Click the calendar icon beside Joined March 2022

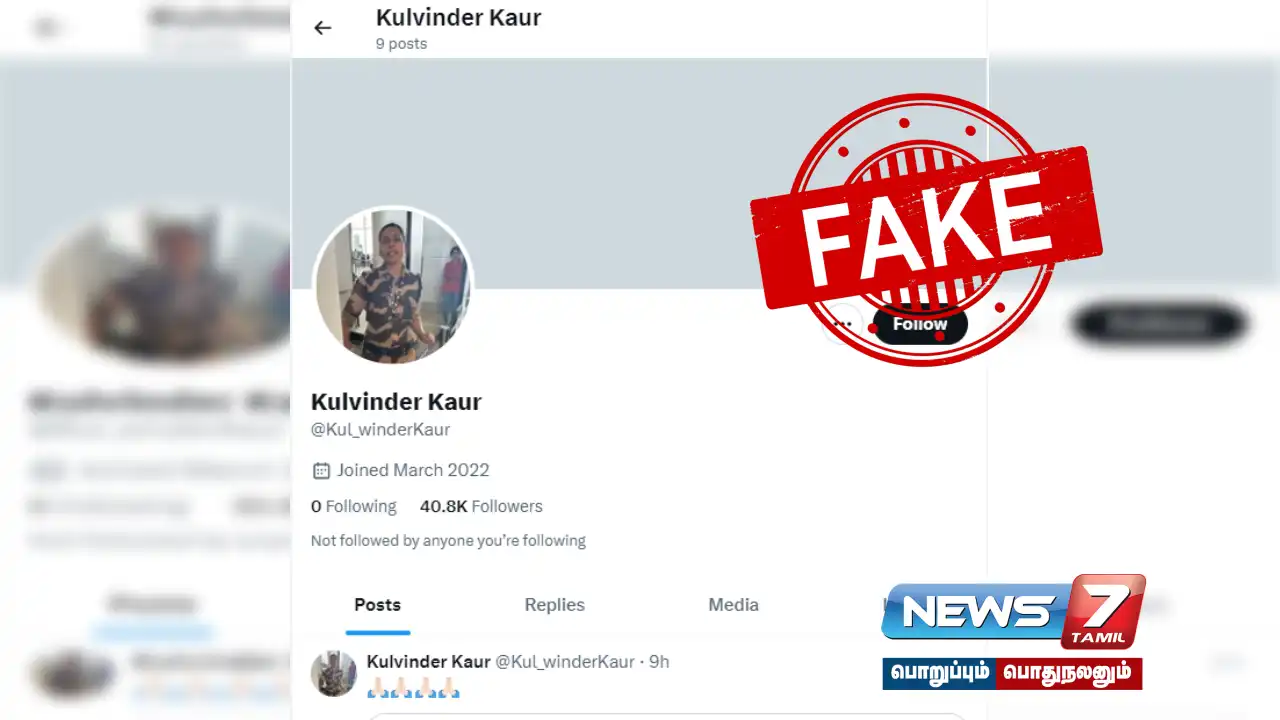321,470
